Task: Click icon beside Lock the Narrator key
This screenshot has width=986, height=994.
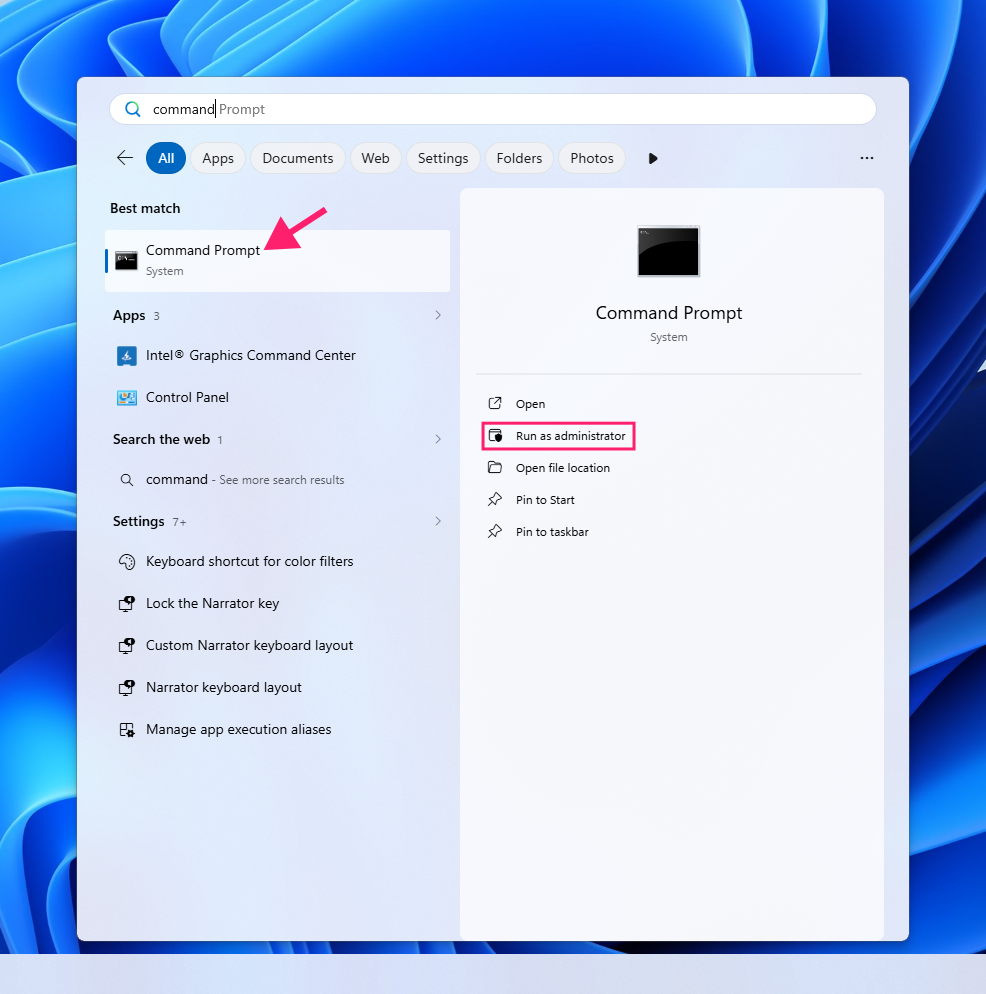Action: click(x=127, y=604)
